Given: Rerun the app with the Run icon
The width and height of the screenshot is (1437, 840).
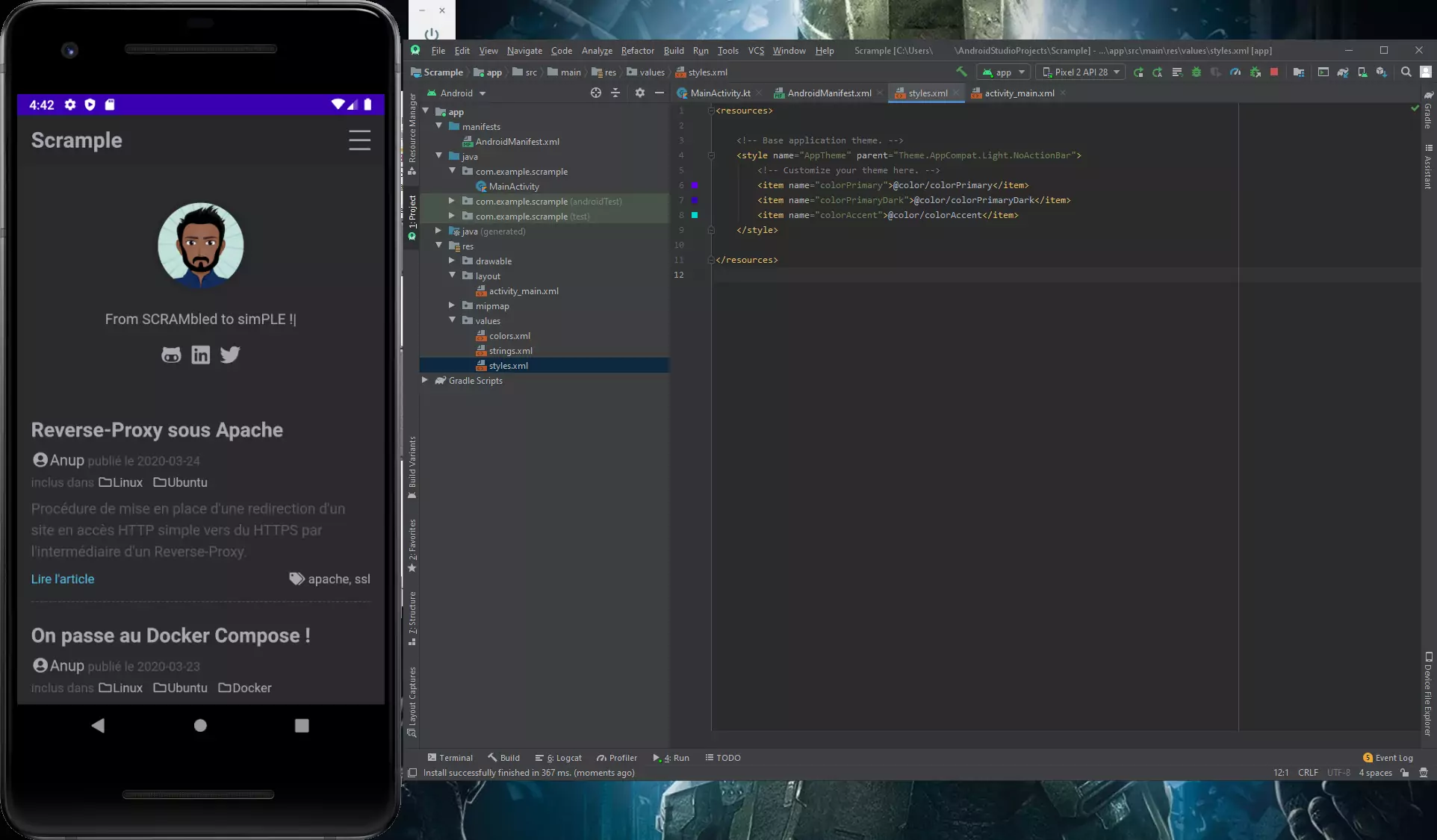Looking at the screenshot, I should (1138, 72).
